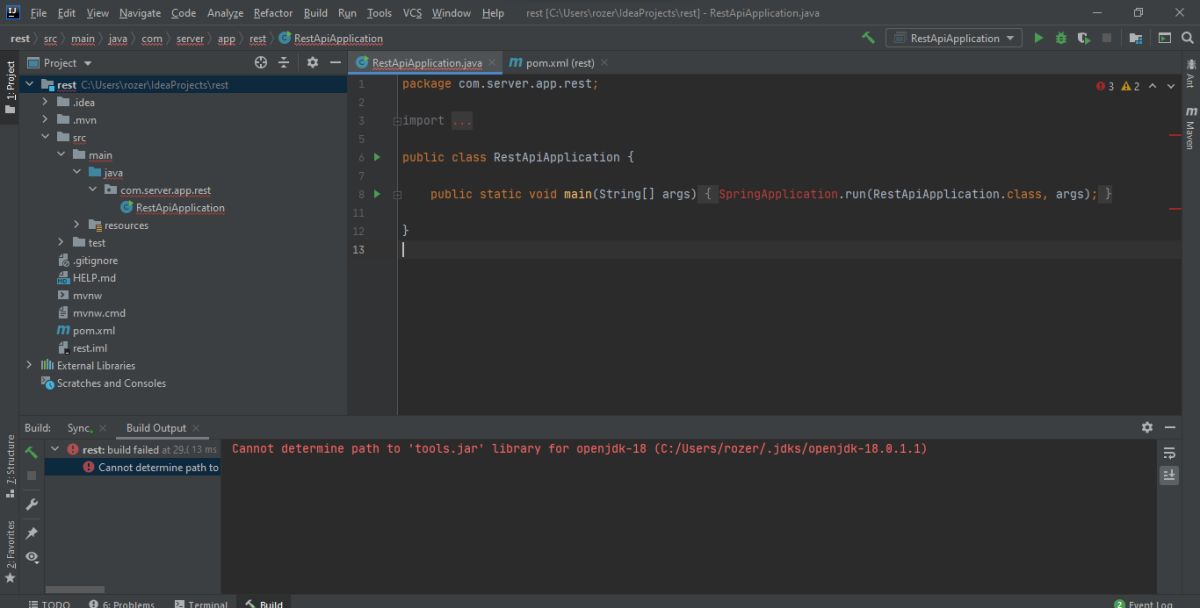Pin the Build Output tab

coord(31,533)
